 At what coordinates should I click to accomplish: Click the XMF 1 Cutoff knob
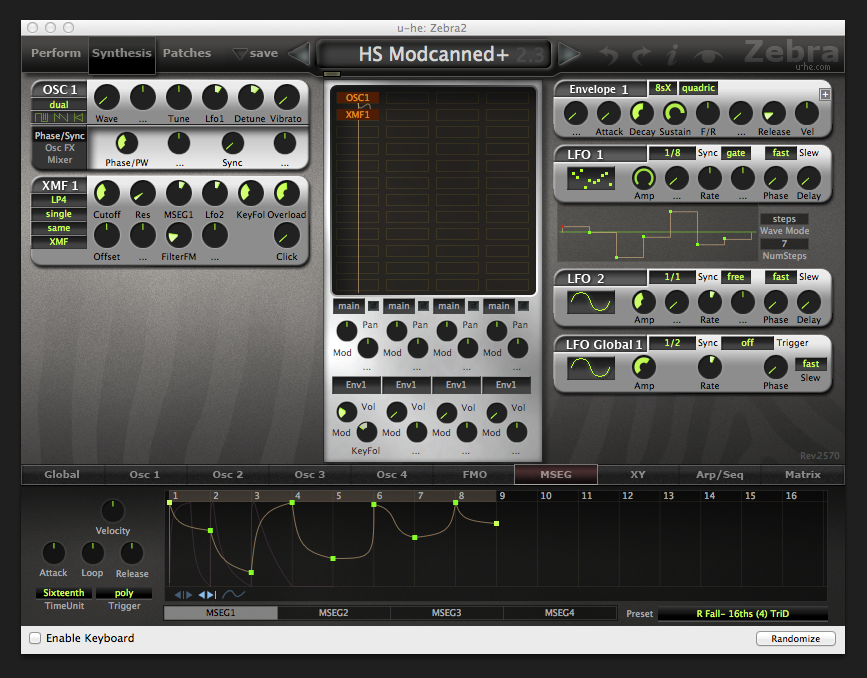click(106, 193)
